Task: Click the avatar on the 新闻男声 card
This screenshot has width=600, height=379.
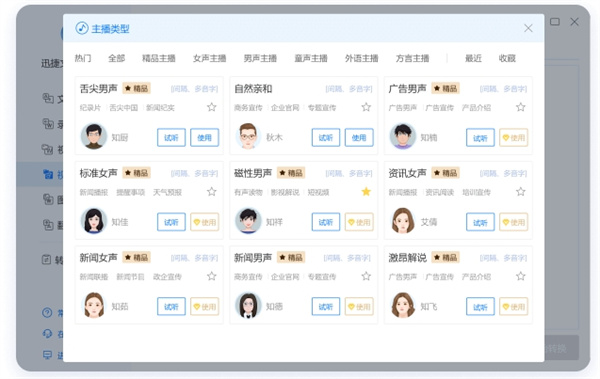Action: (x=248, y=305)
